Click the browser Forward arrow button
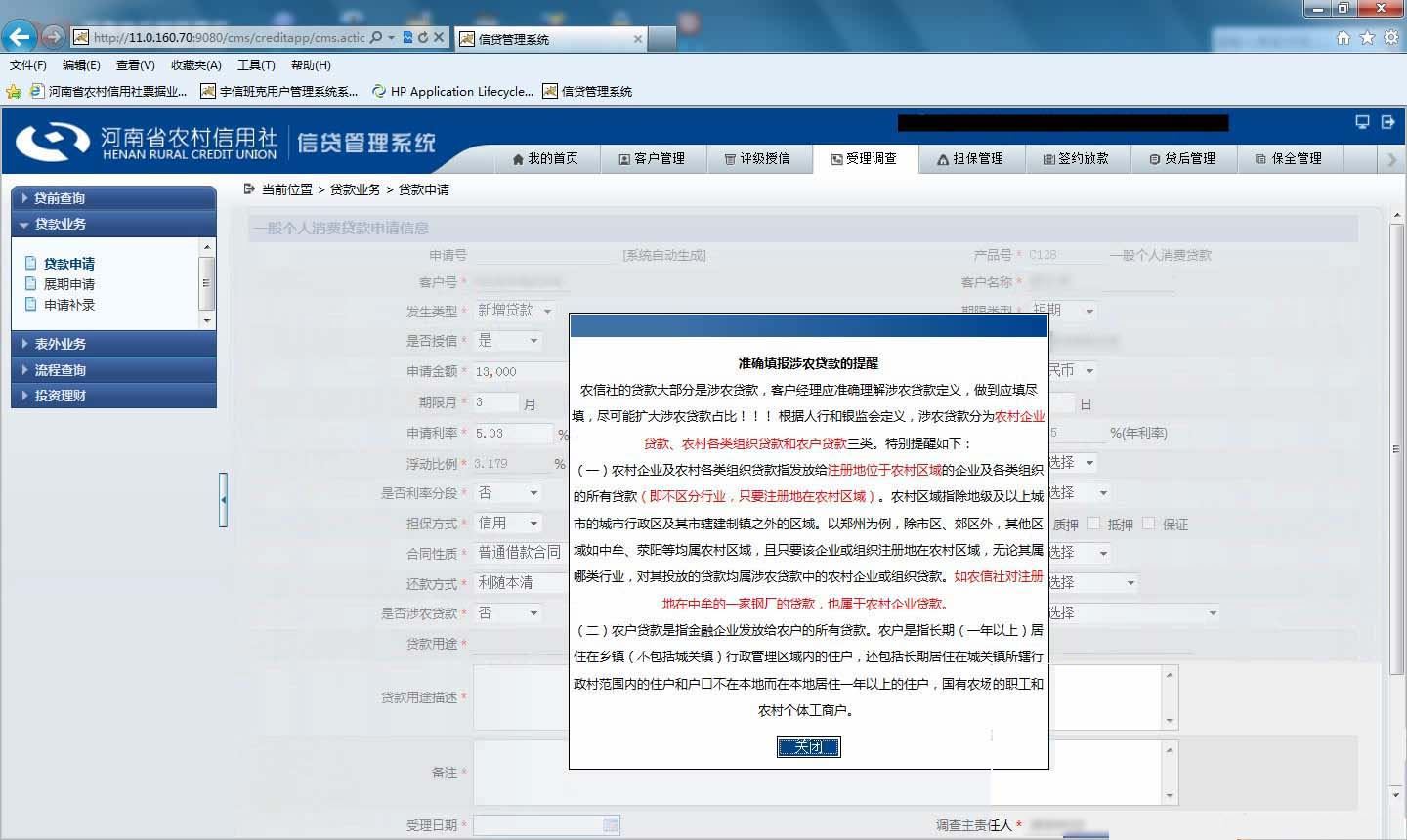Image resolution: width=1407 pixels, height=840 pixels. click(x=53, y=37)
